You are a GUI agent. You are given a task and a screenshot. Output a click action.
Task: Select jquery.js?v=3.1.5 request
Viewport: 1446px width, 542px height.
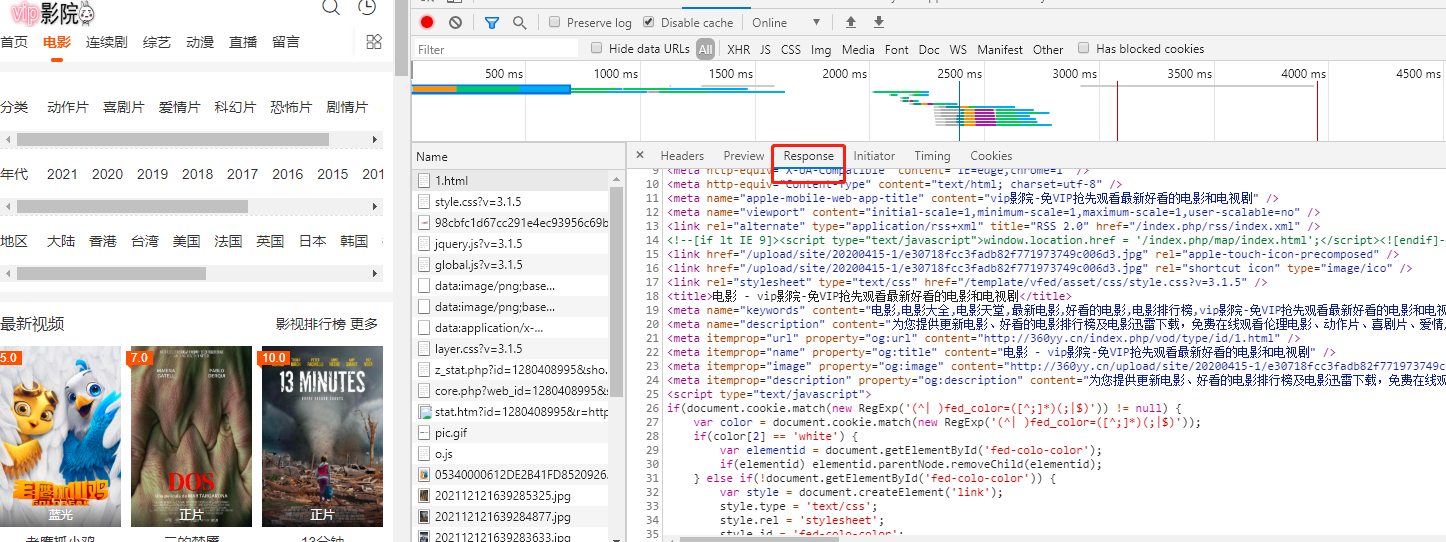(511, 244)
